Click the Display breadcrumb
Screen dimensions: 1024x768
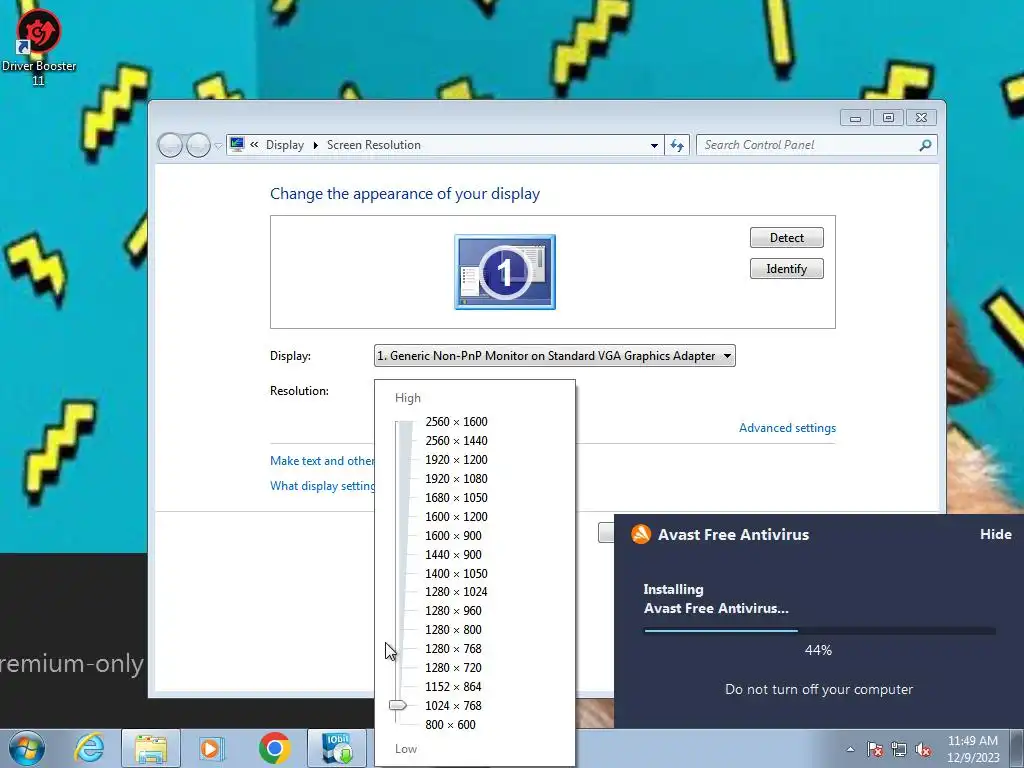[x=285, y=145]
